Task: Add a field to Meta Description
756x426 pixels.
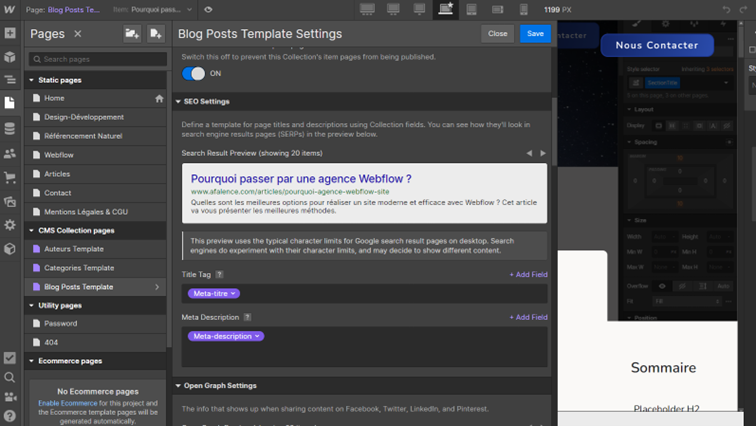Action: [528, 317]
